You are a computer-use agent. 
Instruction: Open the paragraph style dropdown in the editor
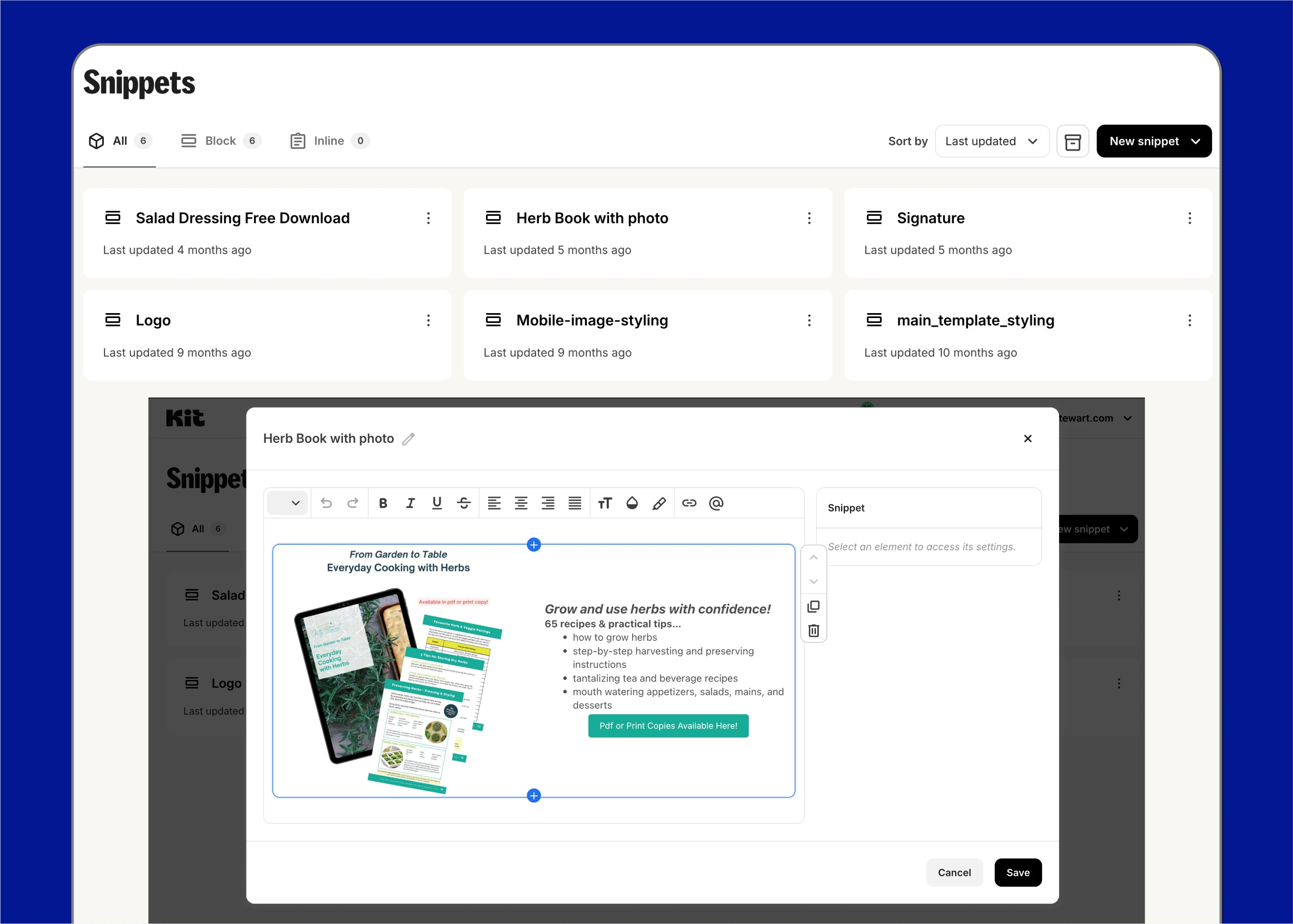pyautogui.click(x=287, y=503)
